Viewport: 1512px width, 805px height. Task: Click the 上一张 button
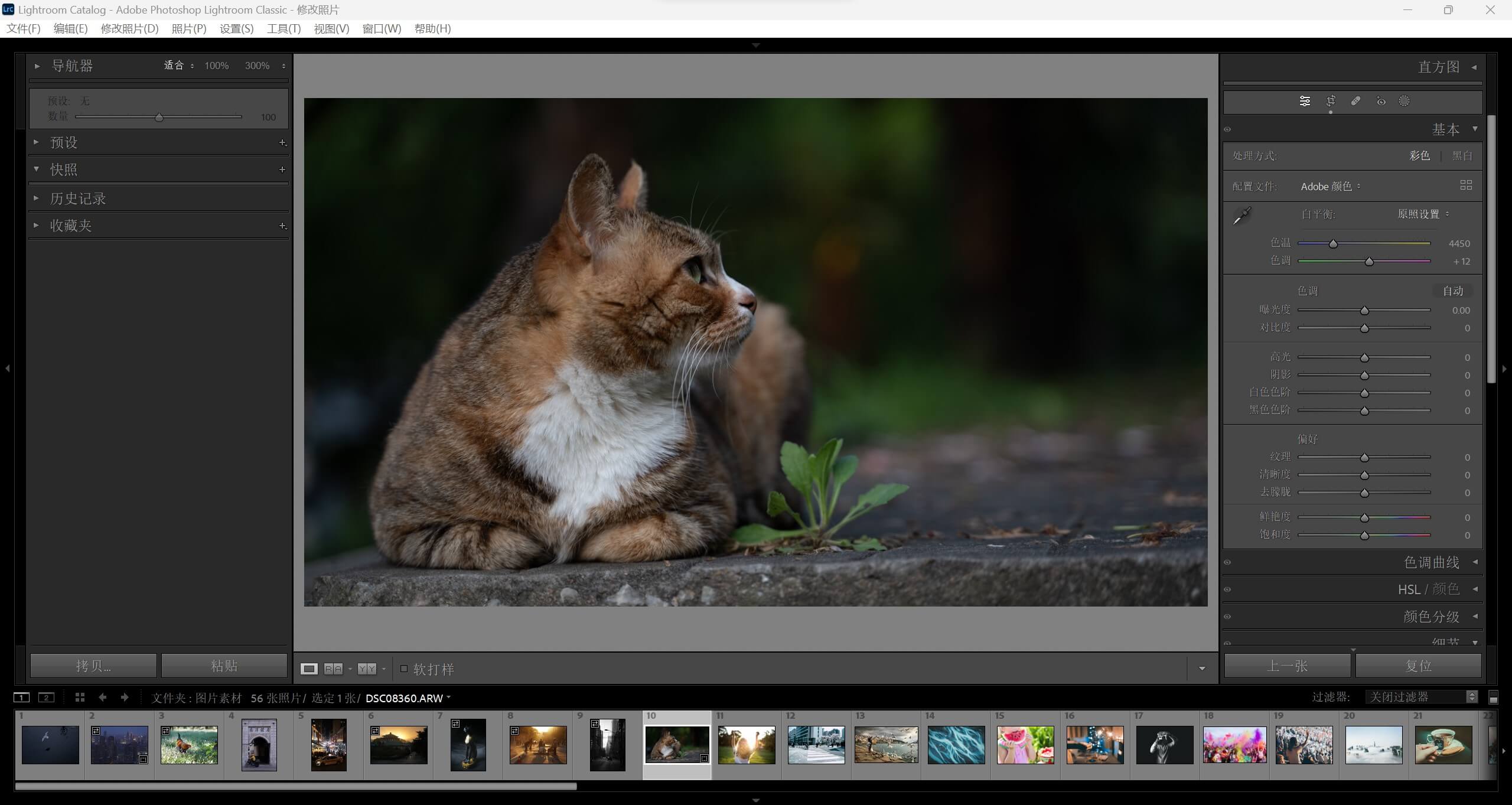tap(1288, 666)
